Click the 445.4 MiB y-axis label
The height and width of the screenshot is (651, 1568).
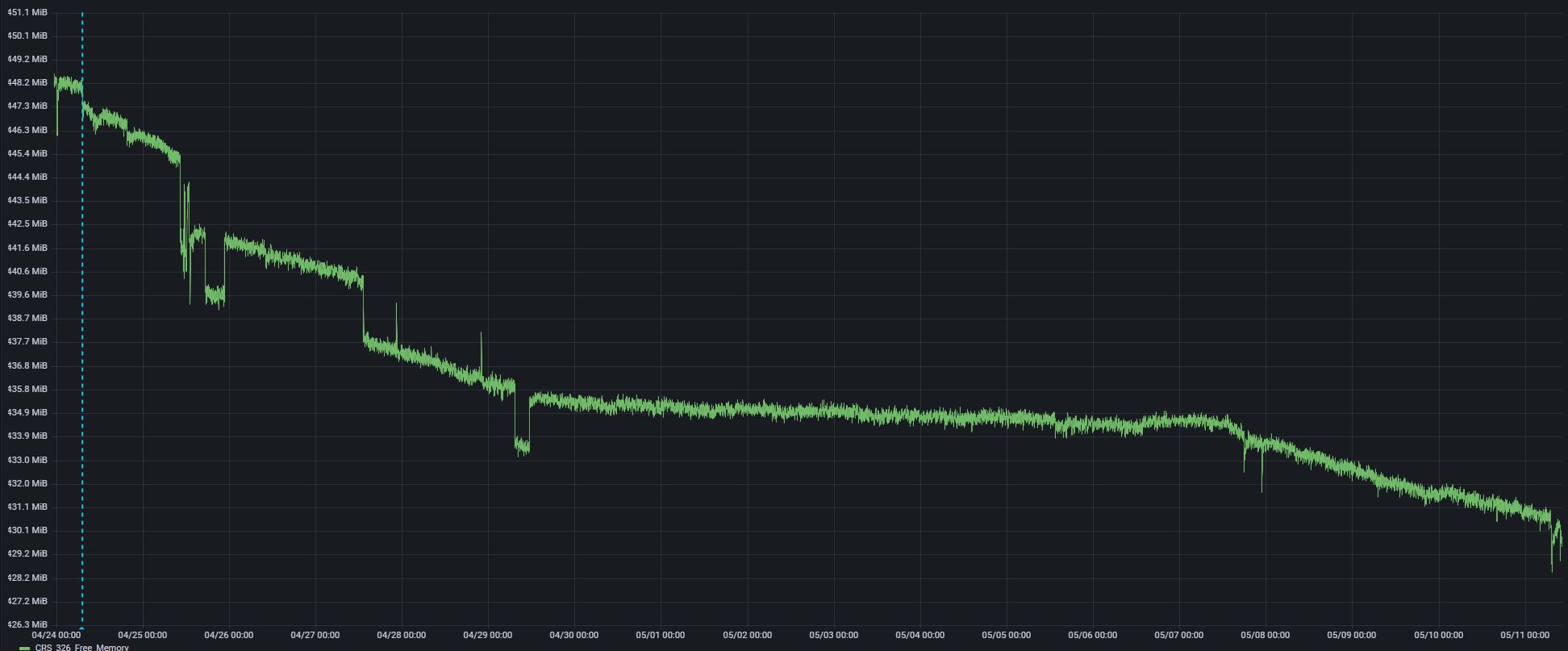[27, 153]
